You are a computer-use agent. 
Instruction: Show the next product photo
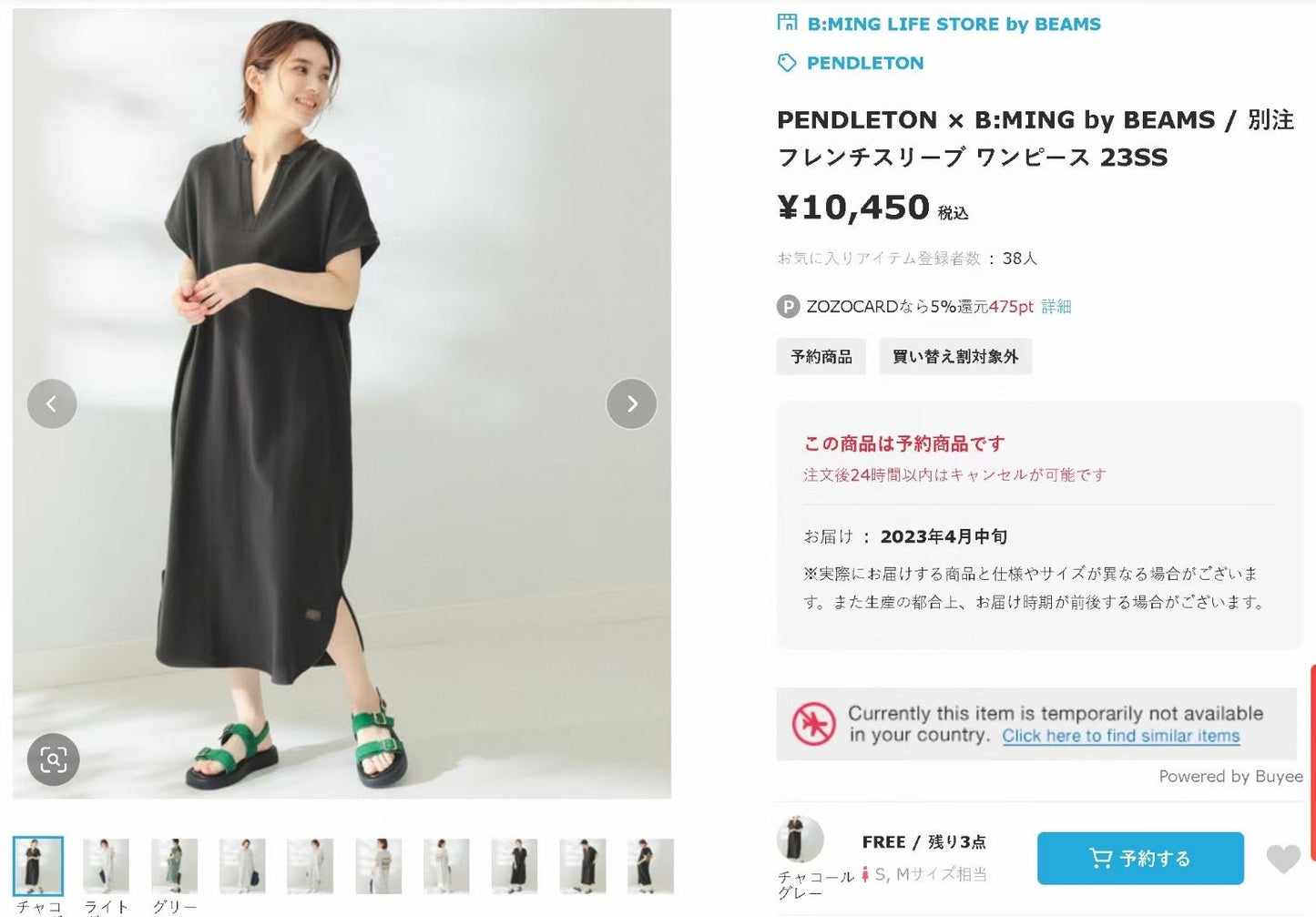click(631, 403)
